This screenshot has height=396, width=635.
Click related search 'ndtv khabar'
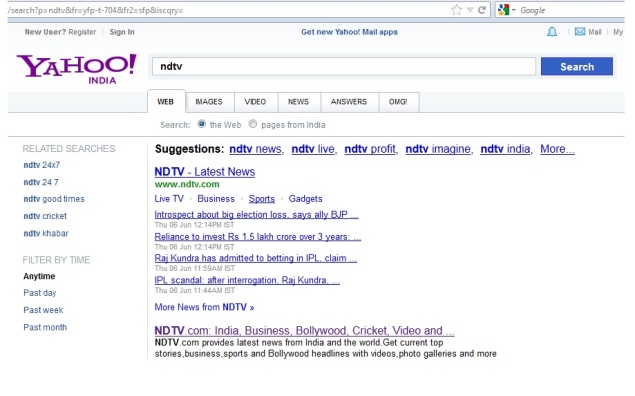coord(46,234)
